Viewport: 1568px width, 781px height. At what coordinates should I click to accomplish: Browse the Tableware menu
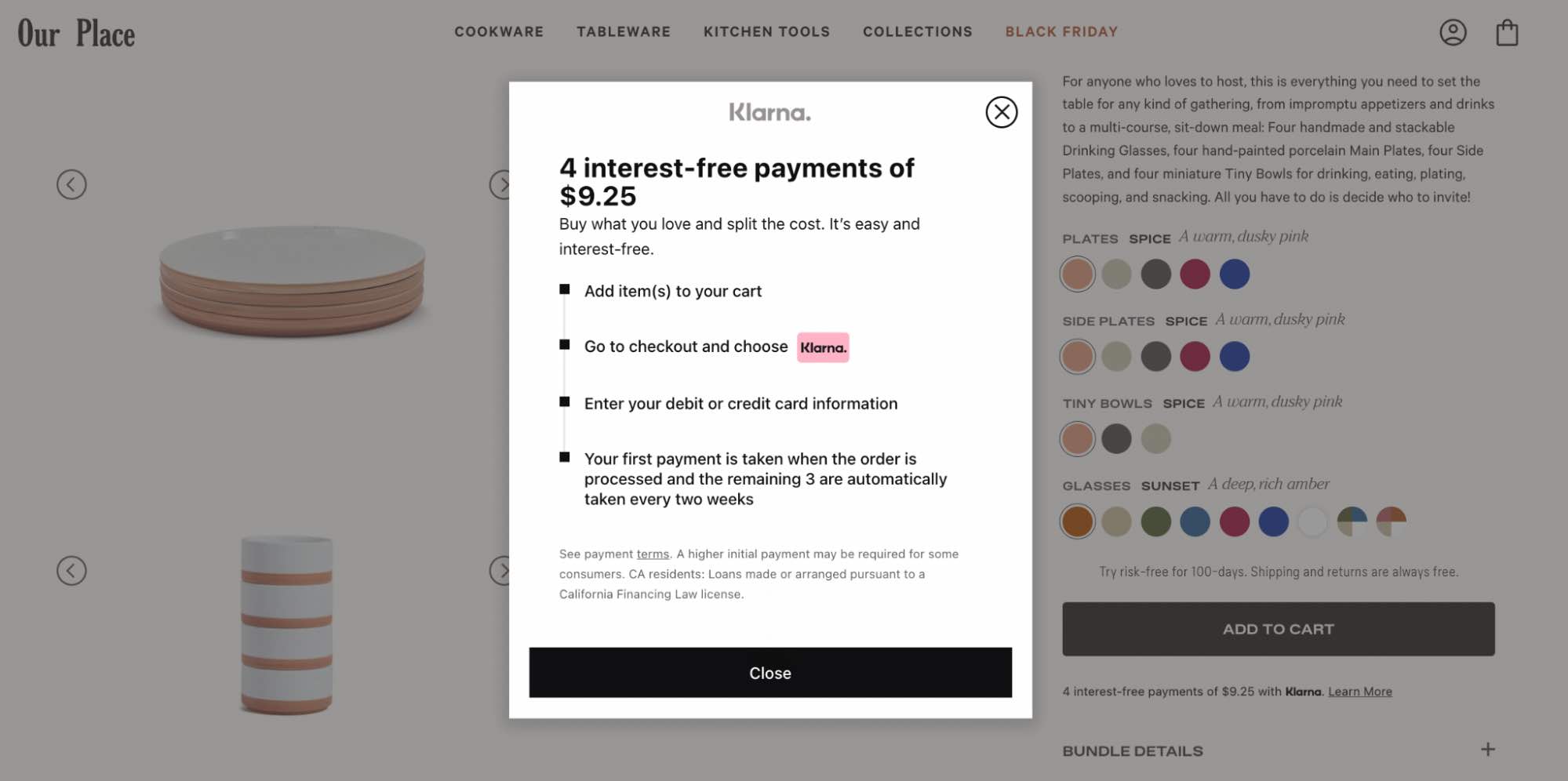[x=624, y=31]
